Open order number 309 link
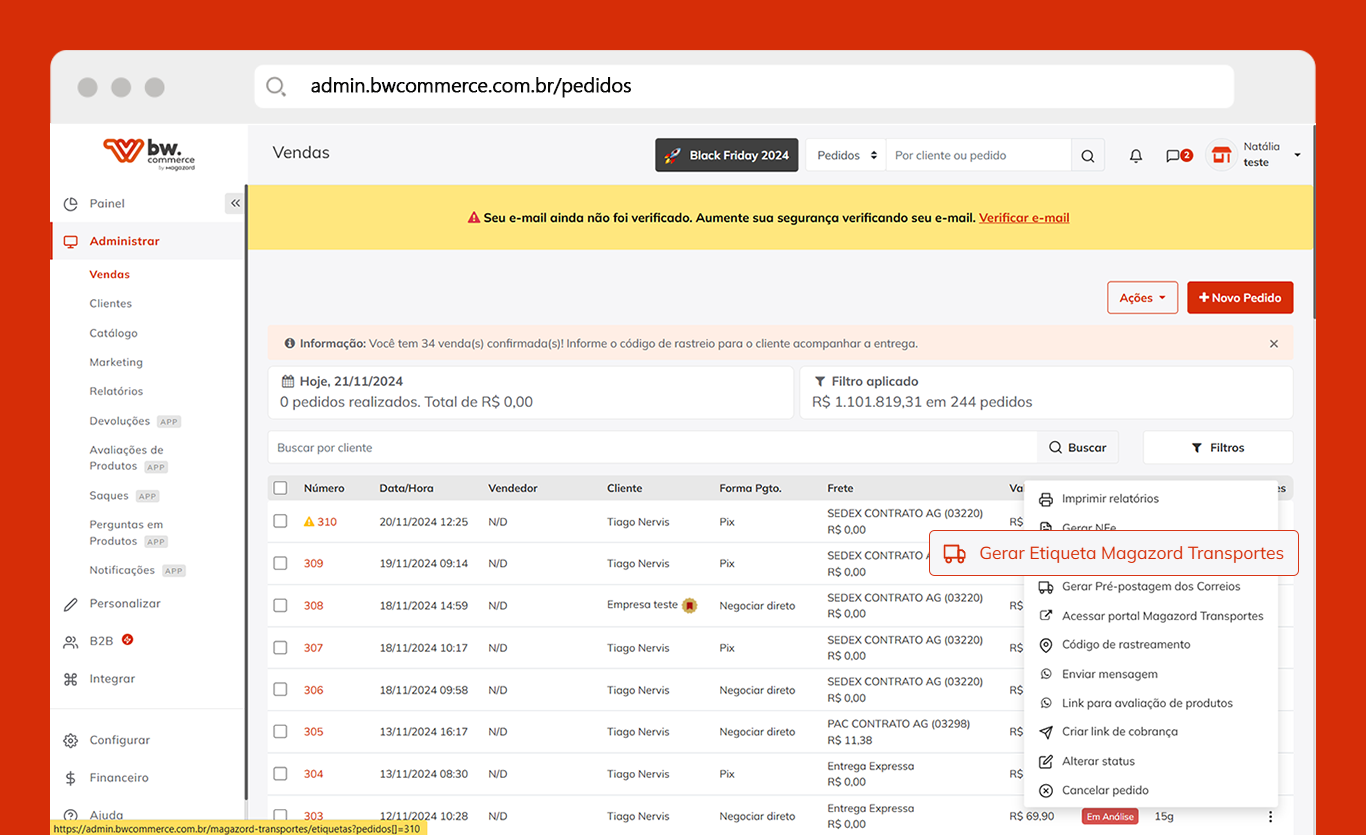The image size is (1366, 835). (x=313, y=563)
